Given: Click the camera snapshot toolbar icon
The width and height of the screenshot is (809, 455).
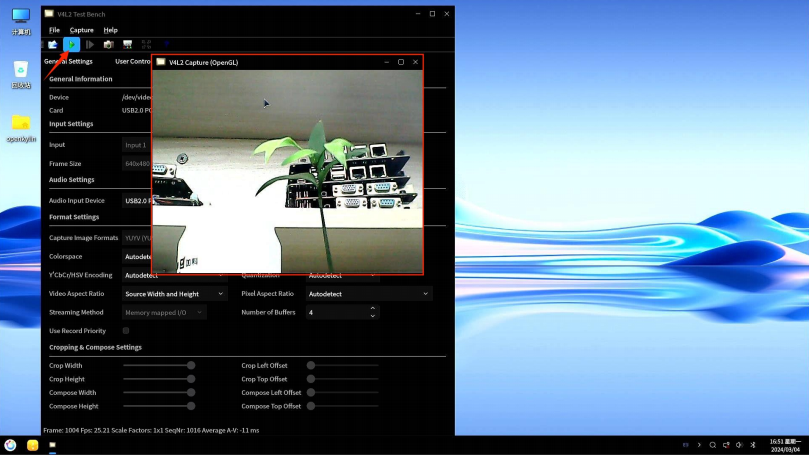Looking at the screenshot, I should (108, 45).
